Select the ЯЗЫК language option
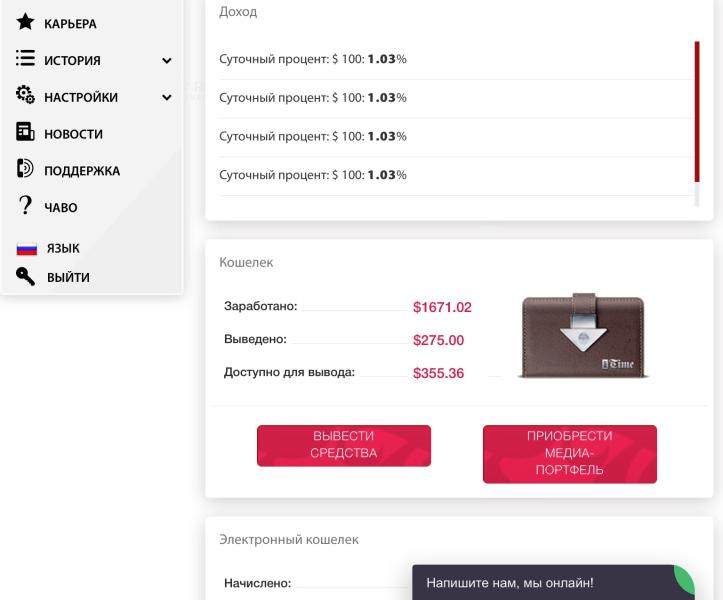 coord(63,249)
